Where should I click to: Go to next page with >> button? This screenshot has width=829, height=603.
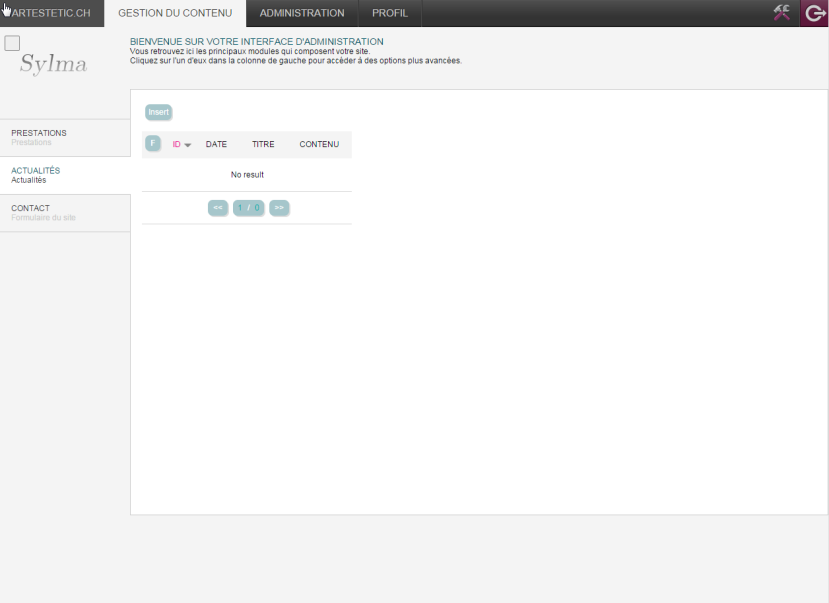pos(279,208)
